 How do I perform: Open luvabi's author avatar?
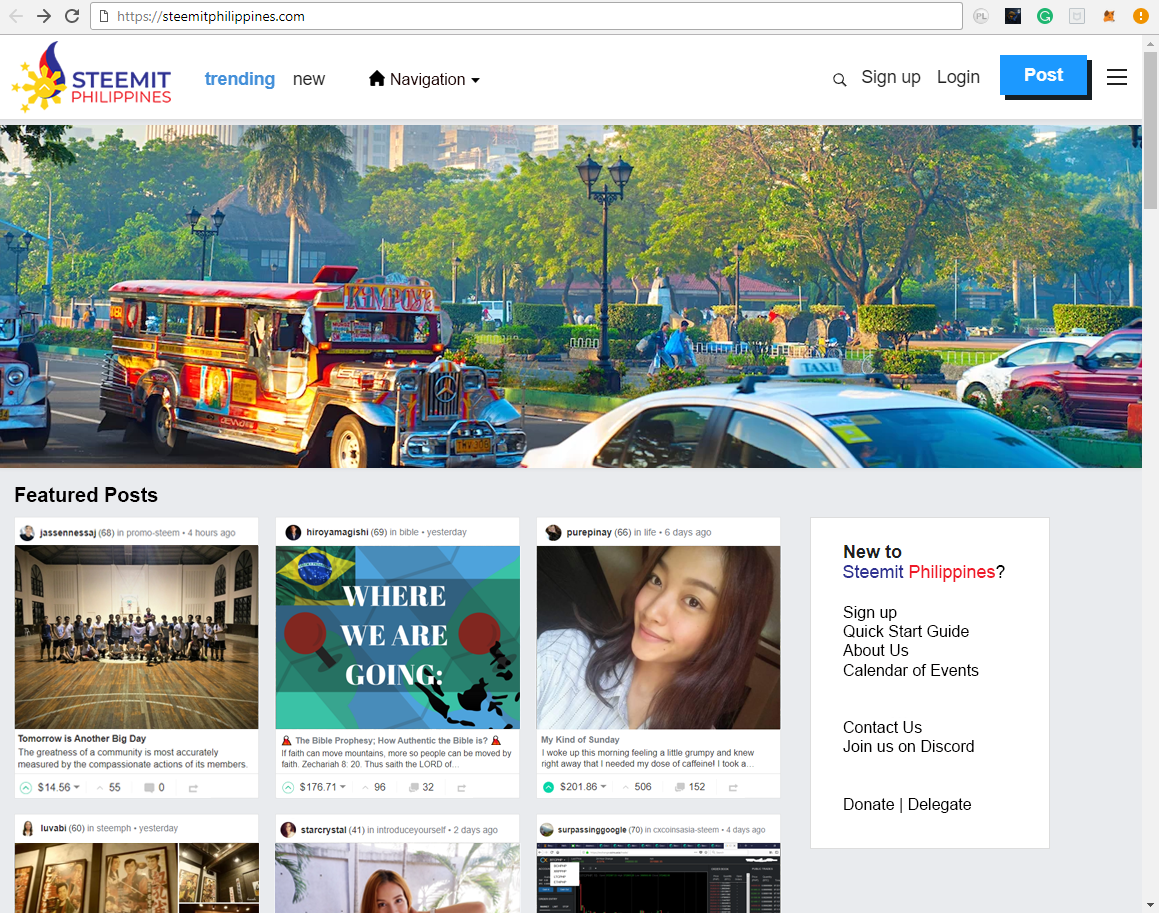point(28,829)
